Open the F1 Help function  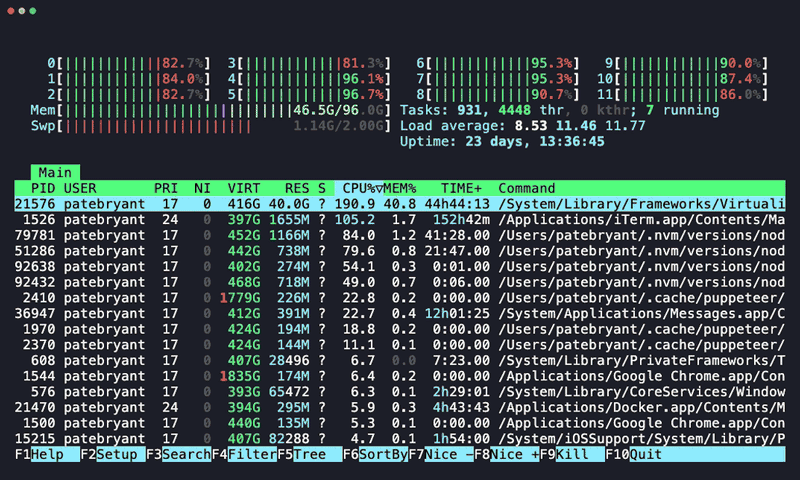click(46, 454)
